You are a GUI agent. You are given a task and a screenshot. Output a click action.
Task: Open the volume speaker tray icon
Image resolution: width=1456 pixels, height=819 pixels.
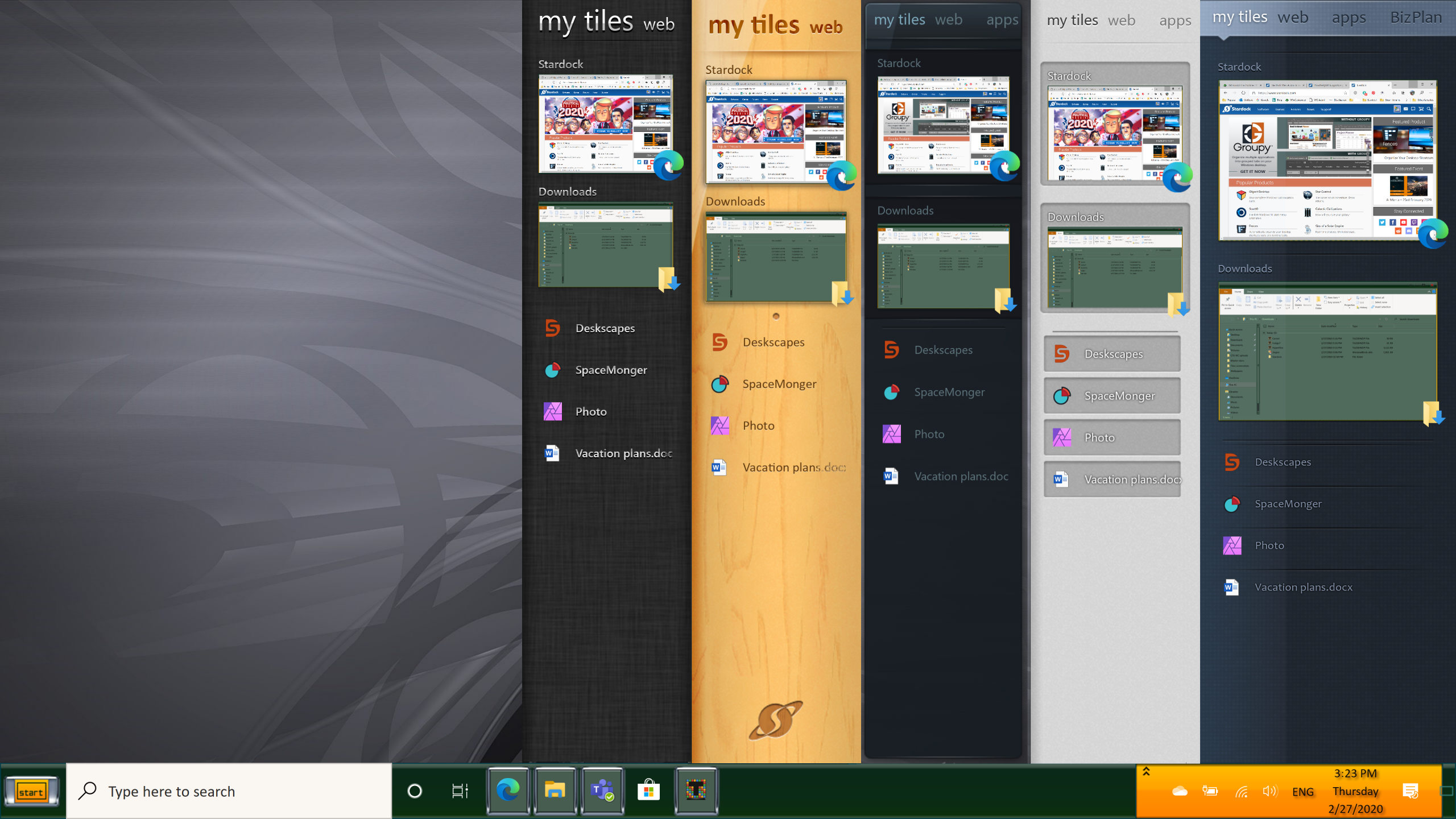(x=1269, y=791)
